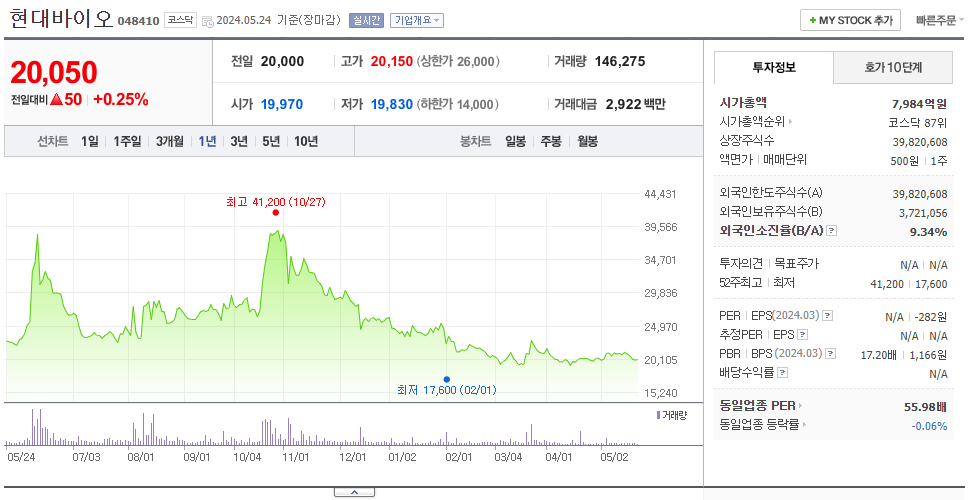Click the current price 20,050
968x500 pixels.
(x=54, y=72)
